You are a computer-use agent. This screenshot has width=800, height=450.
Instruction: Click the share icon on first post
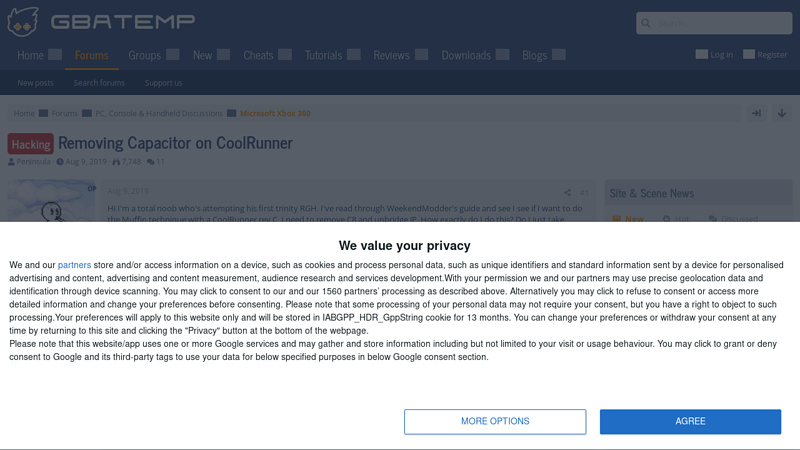[x=567, y=192]
